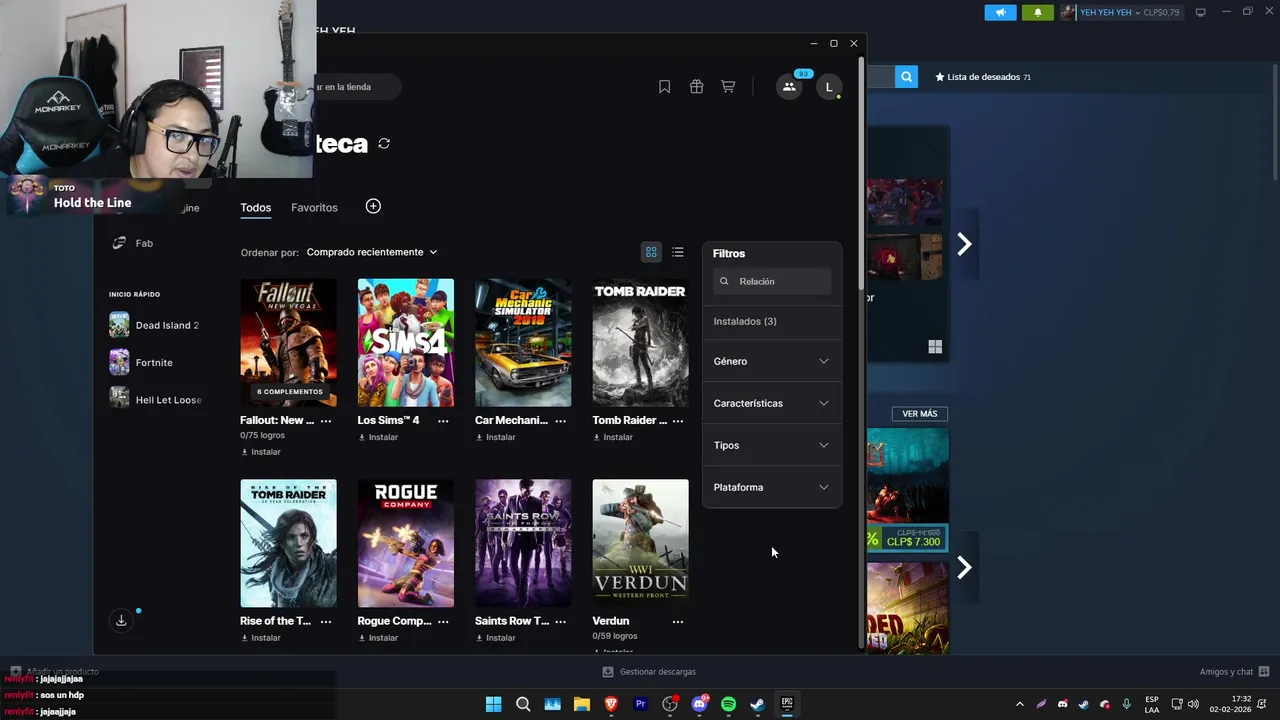Open the gift box icon in Epic header
Image resolution: width=1280 pixels, height=720 pixels.
(696, 87)
